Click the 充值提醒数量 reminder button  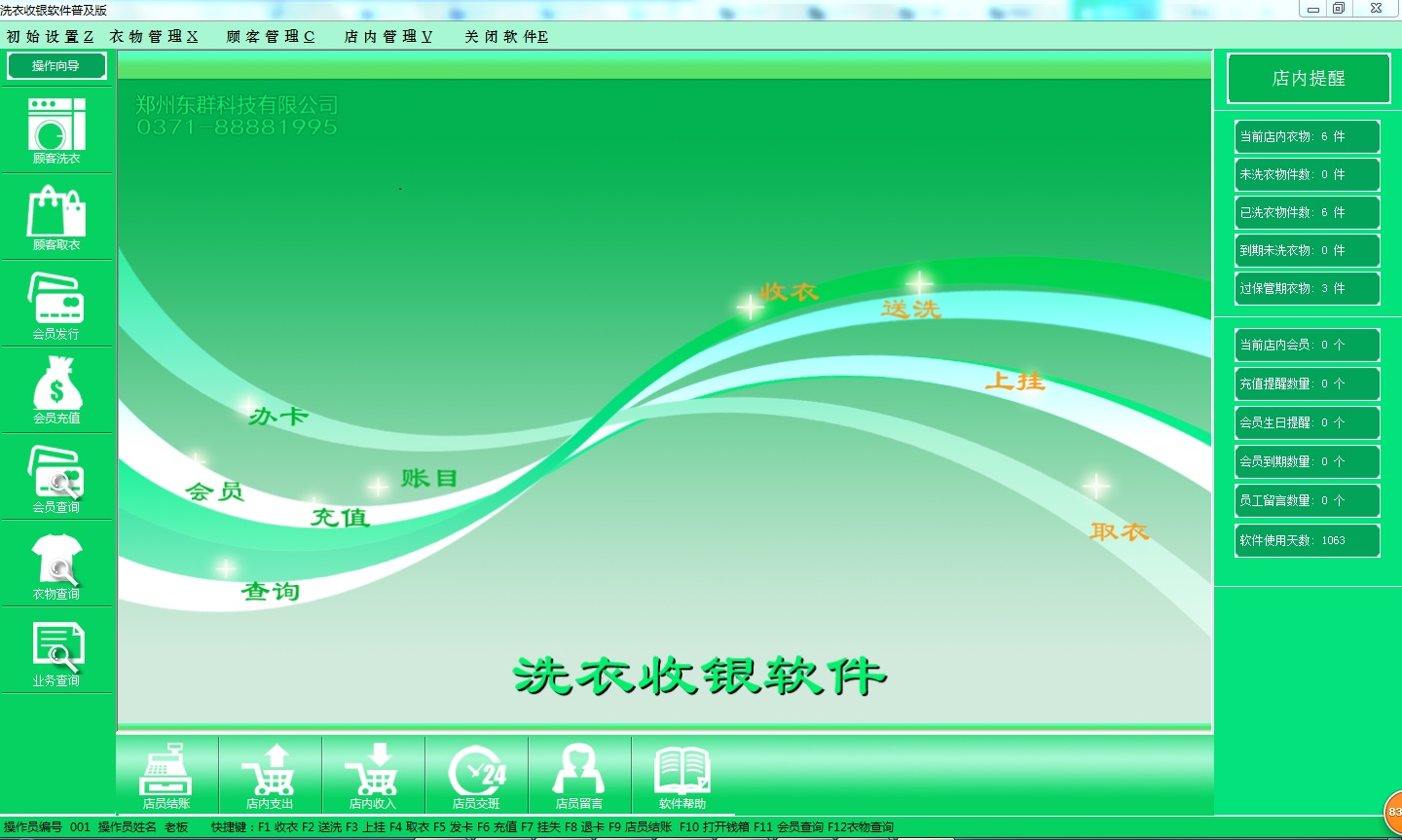(x=1308, y=383)
